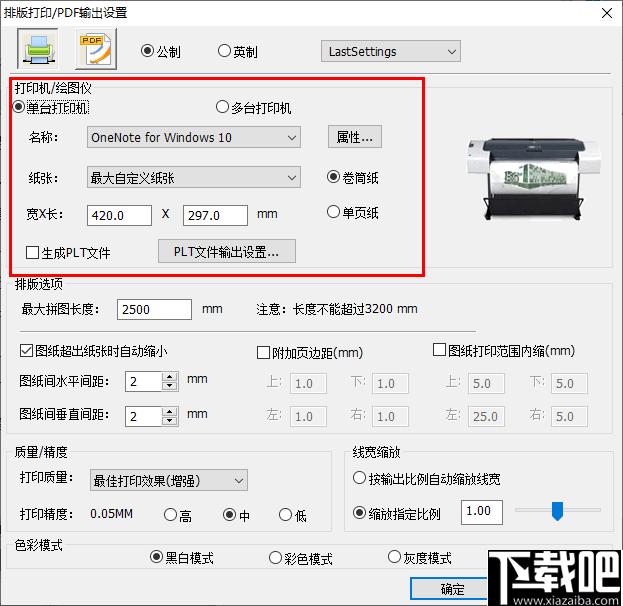
Task: Click the 附加页边距 右 margin field
Action: pos(390,416)
